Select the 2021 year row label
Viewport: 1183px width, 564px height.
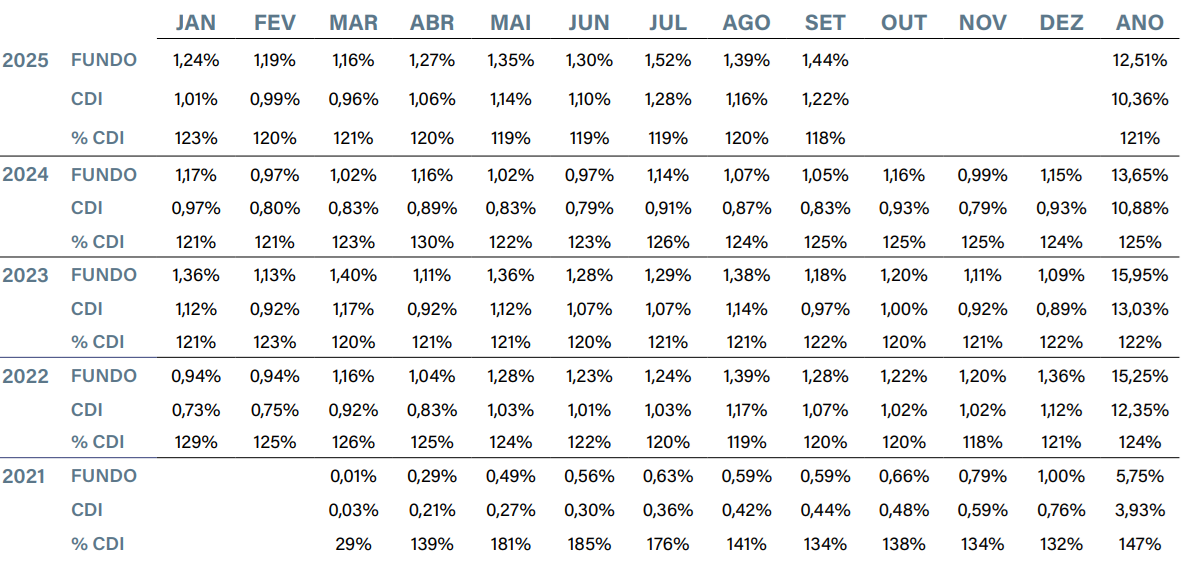click(x=27, y=476)
